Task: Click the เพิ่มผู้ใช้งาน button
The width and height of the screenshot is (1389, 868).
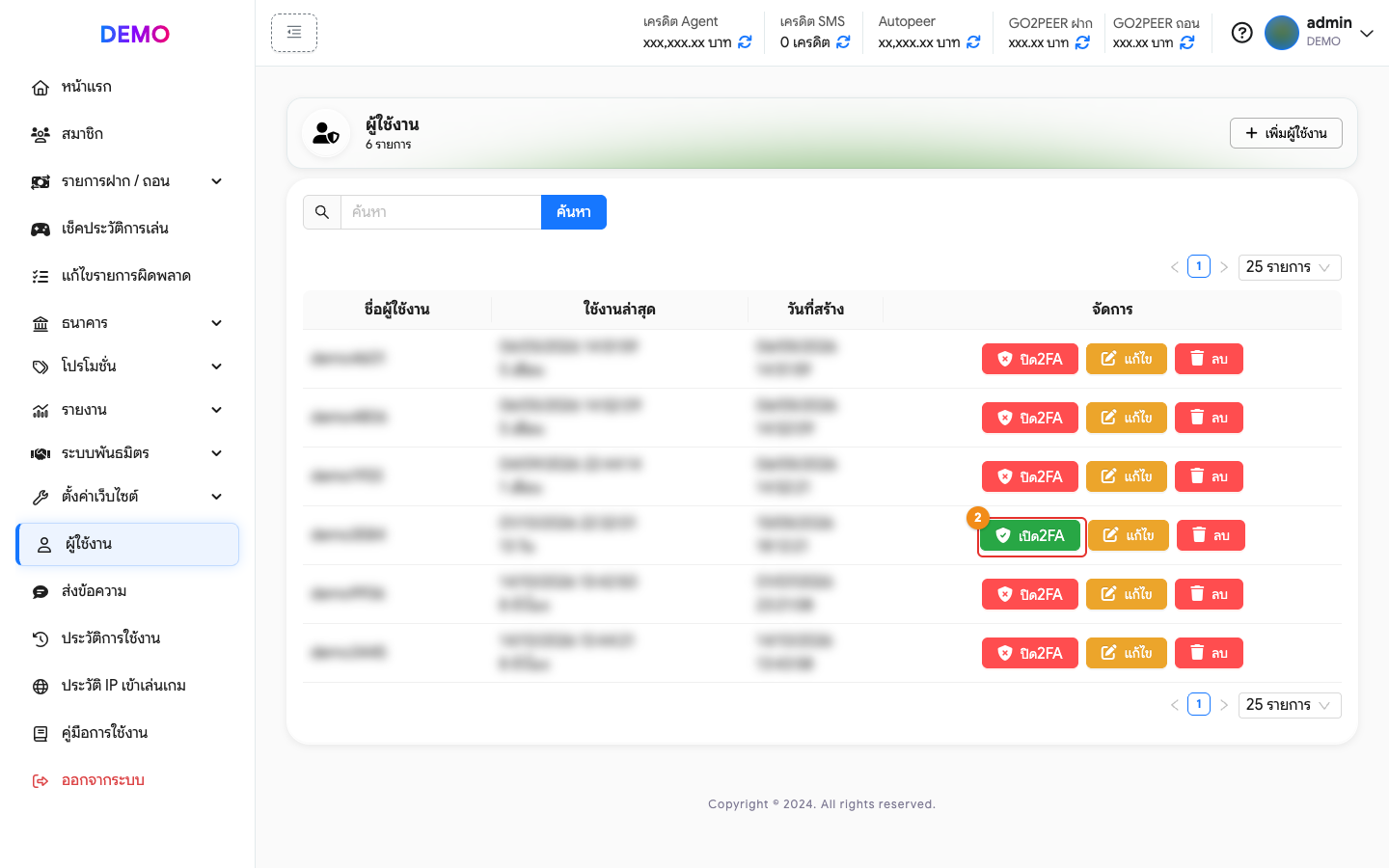Action: [1286, 133]
